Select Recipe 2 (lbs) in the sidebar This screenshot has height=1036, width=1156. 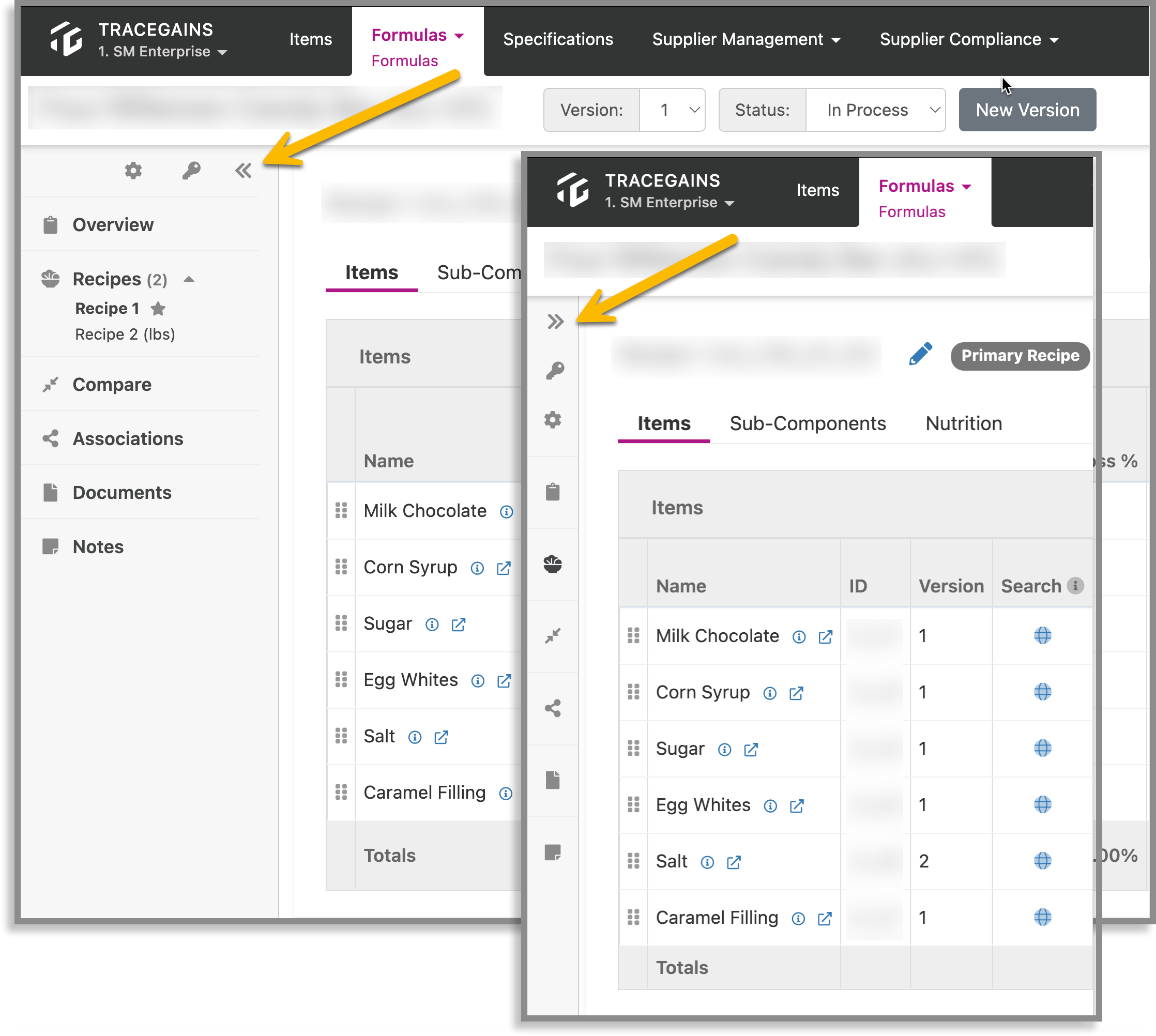tap(125, 334)
